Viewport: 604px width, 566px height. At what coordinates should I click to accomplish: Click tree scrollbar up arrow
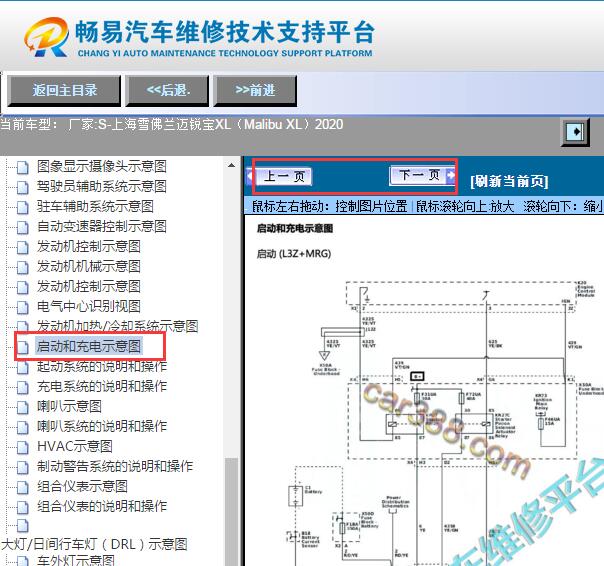click(x=231, y=166)
